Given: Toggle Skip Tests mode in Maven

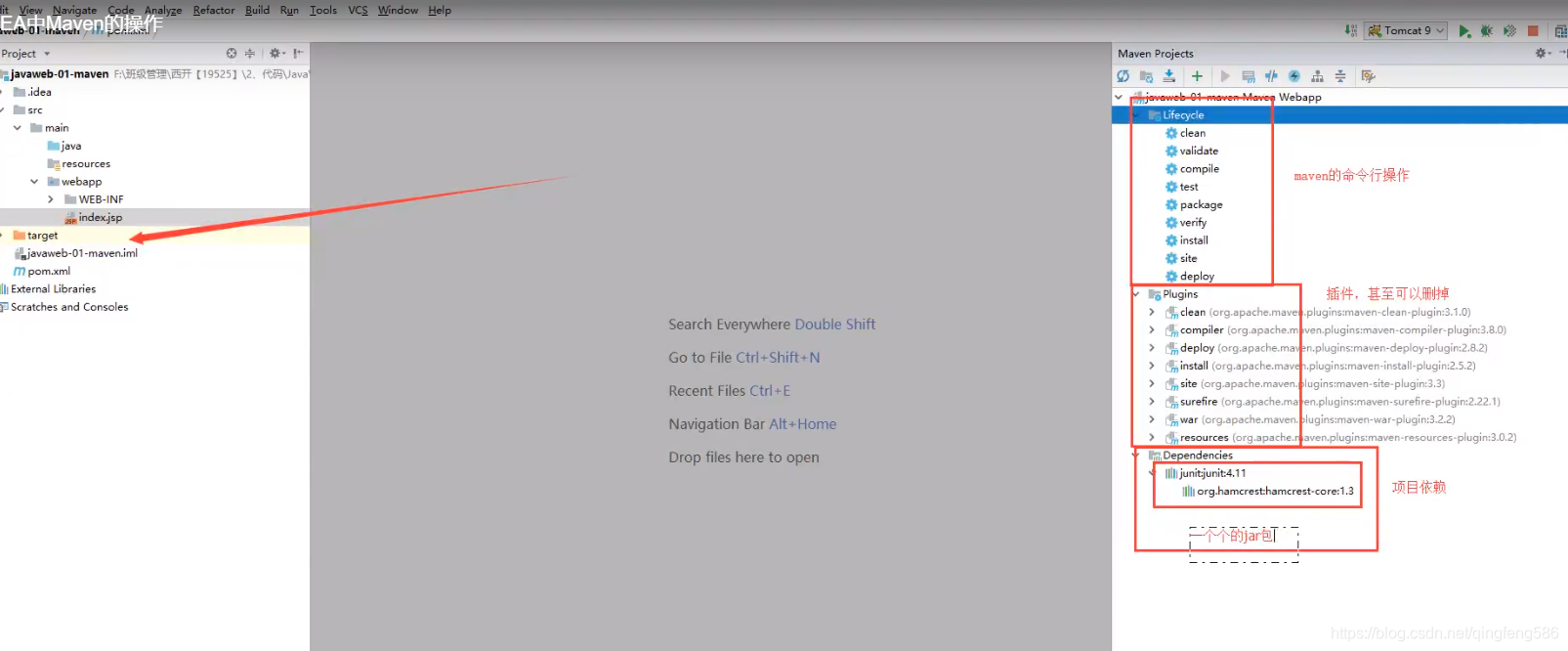Looking at the screenshot, I should tap(1294, 76).
